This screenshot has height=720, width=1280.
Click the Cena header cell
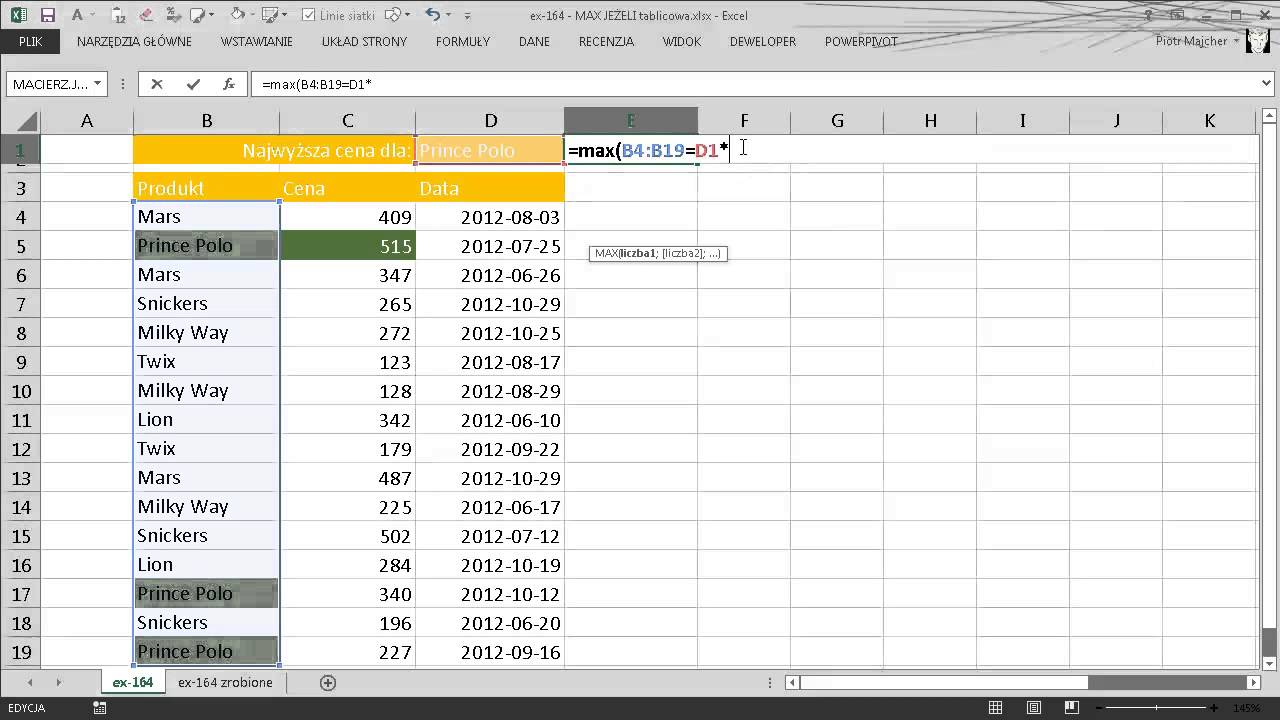[347, 188]
